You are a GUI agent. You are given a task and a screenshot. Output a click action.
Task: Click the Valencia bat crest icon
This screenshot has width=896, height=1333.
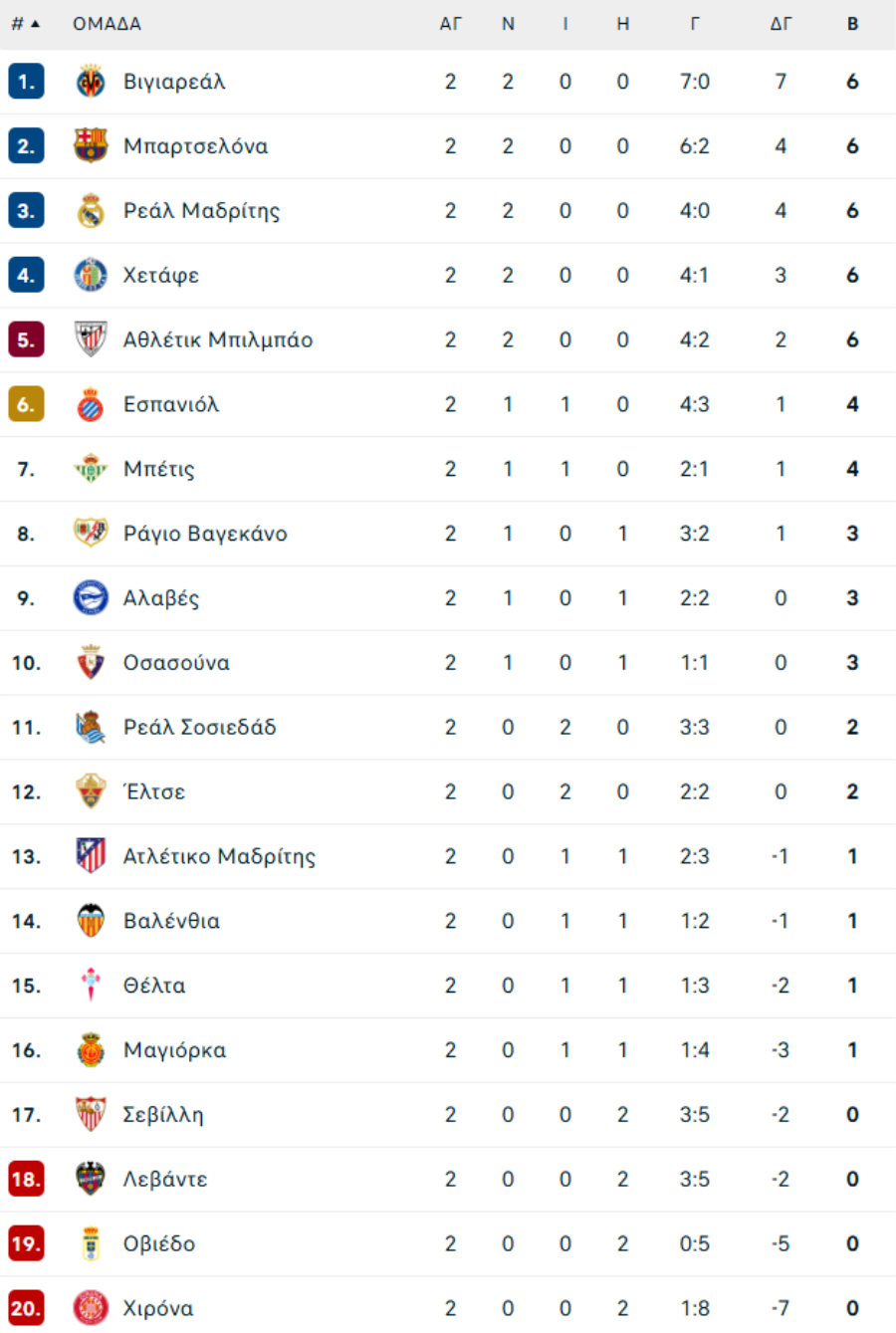pos(91,921)
